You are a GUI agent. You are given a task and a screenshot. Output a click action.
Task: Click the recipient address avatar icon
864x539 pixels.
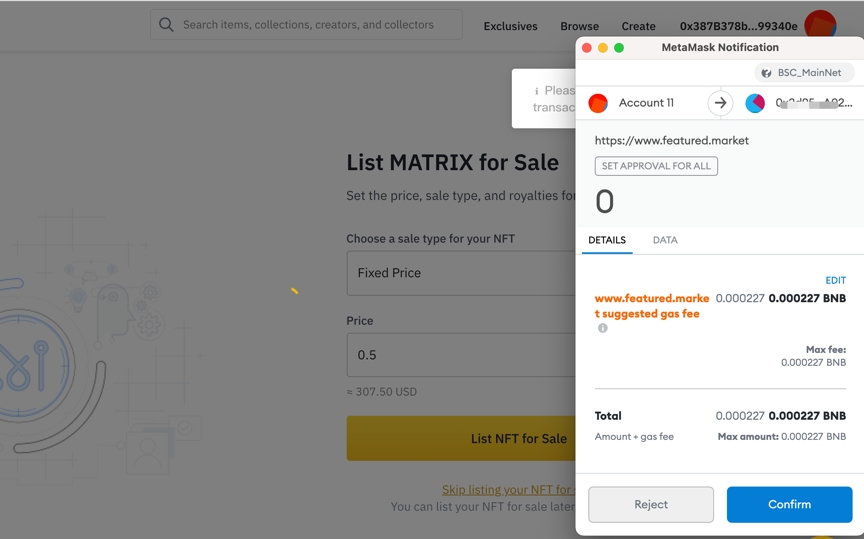coord(755,103)
